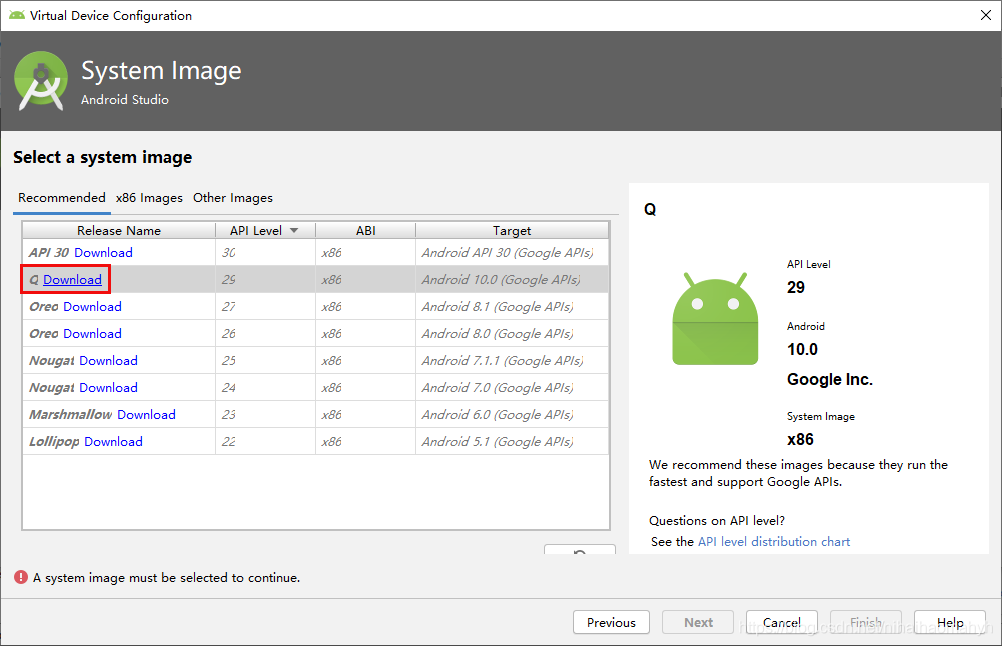The image size is (1002, 646).
Task: Open the API level distribution chart link
Action: [774, 542]
